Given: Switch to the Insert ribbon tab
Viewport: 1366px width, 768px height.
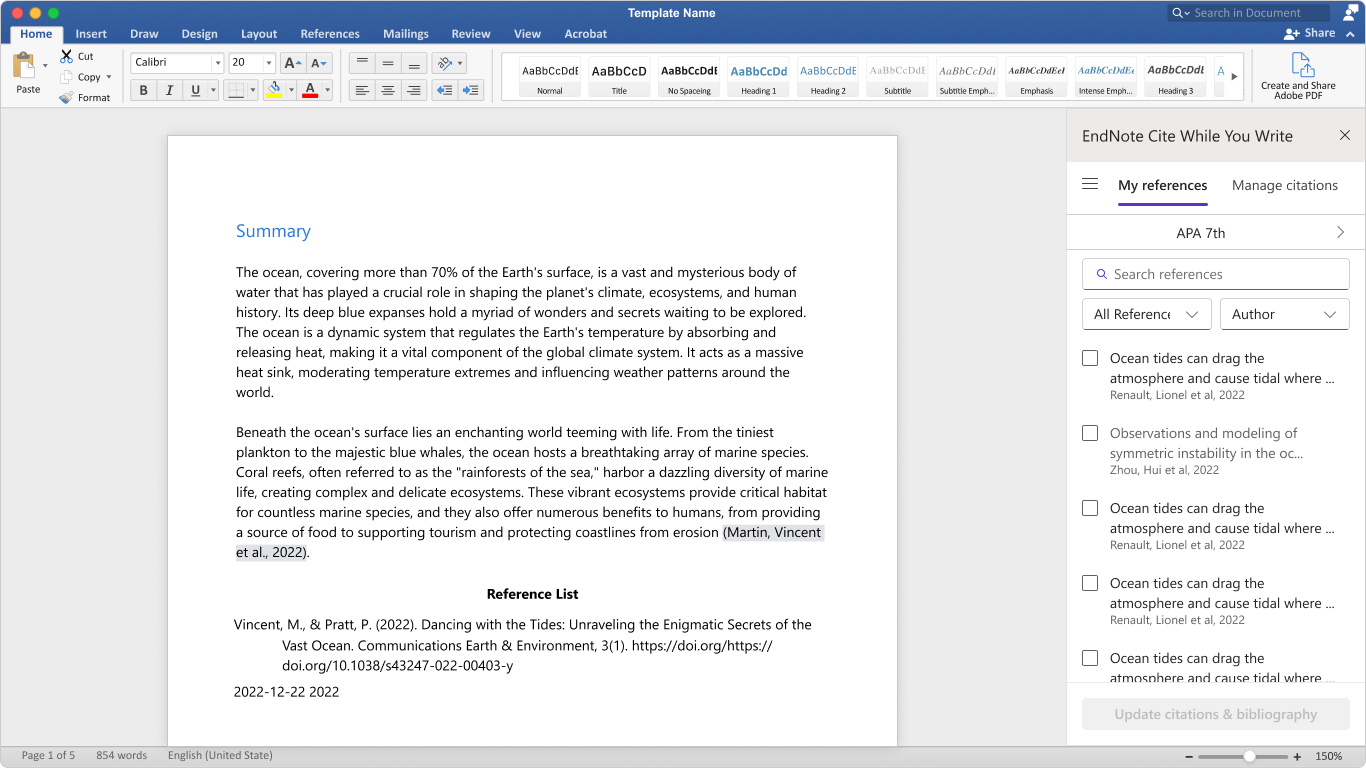Looking at the screenshot, I should [x=91, y=34].
